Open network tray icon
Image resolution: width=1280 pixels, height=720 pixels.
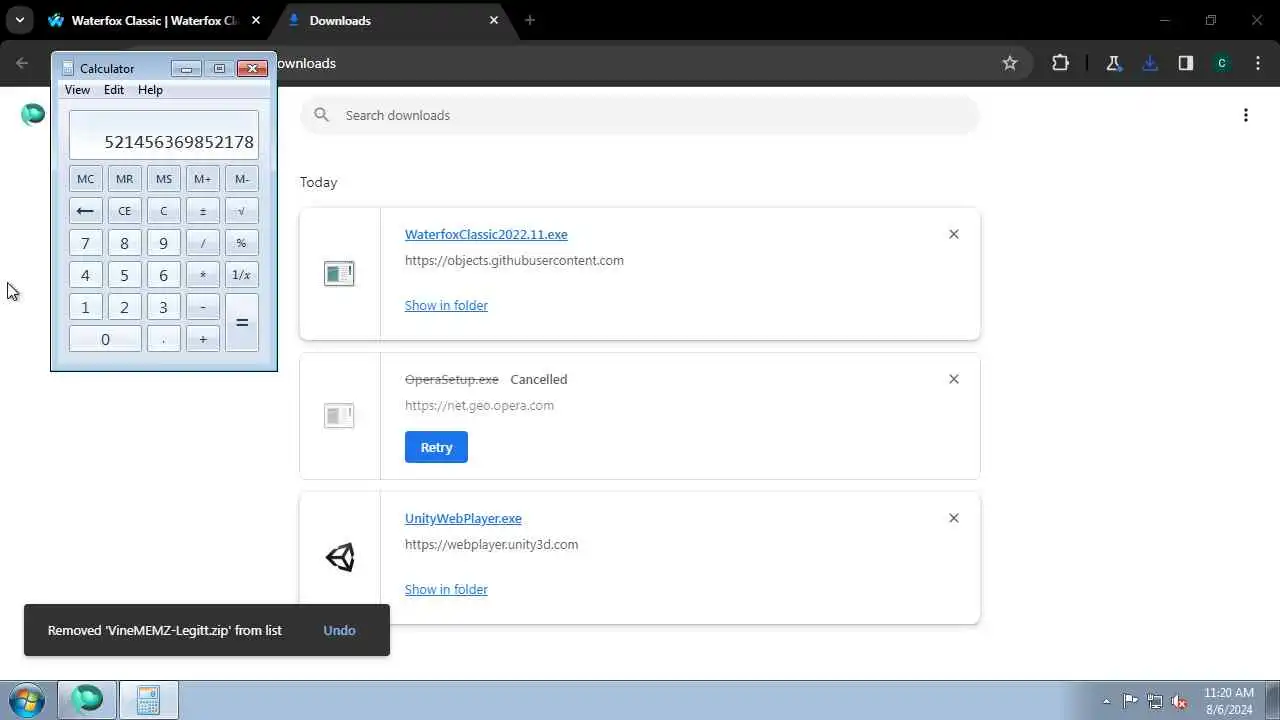[x=1155, y=701]
